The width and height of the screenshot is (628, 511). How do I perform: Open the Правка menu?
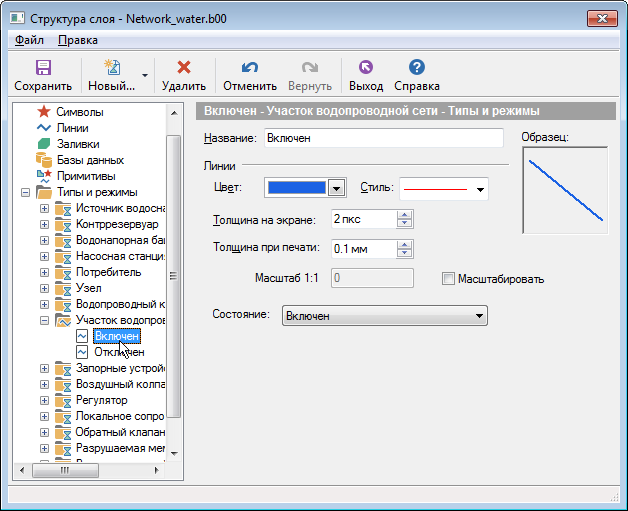pyautogui.click(x=78, y=40)
